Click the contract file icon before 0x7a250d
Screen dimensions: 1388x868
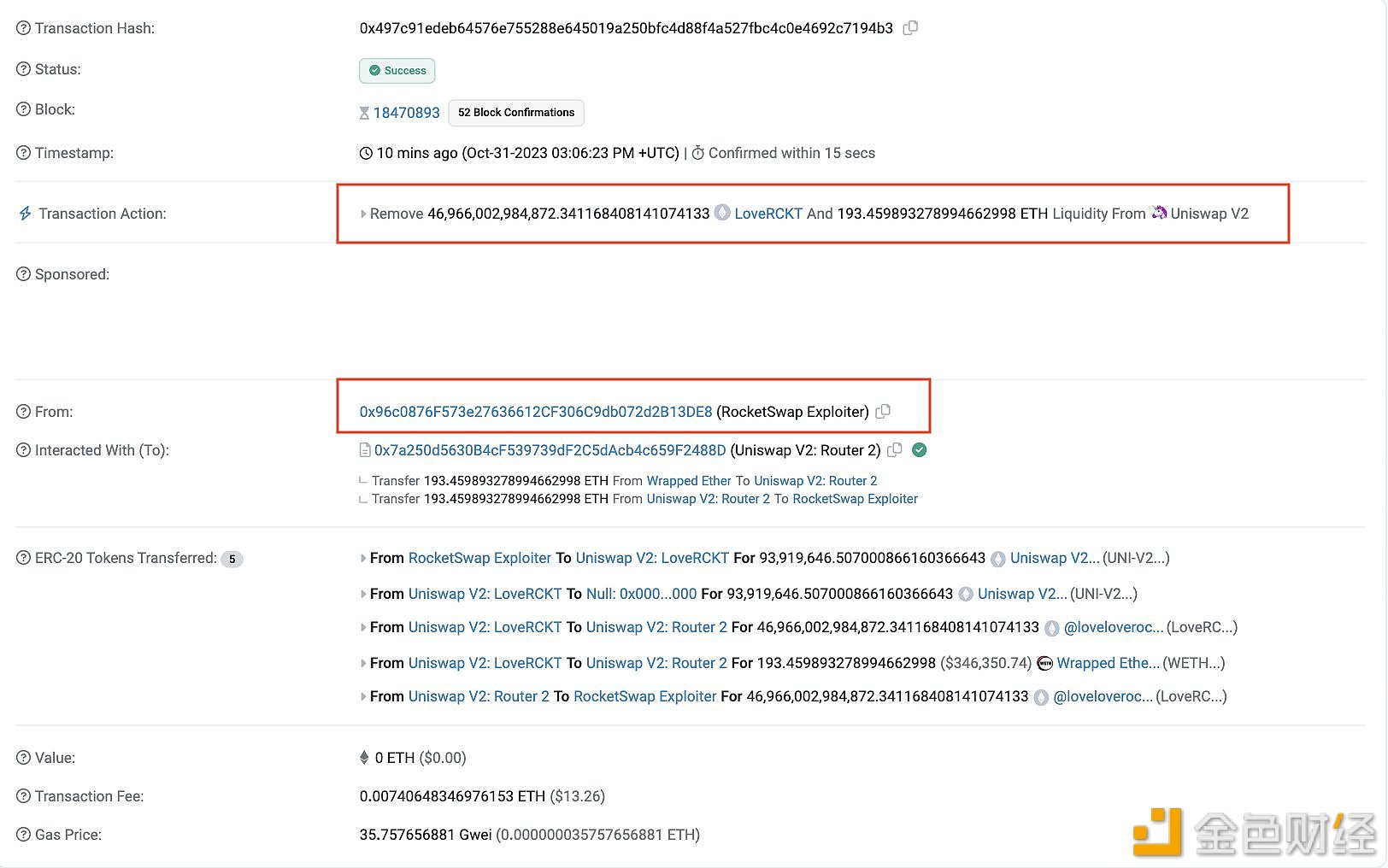(x=365, y=450)
